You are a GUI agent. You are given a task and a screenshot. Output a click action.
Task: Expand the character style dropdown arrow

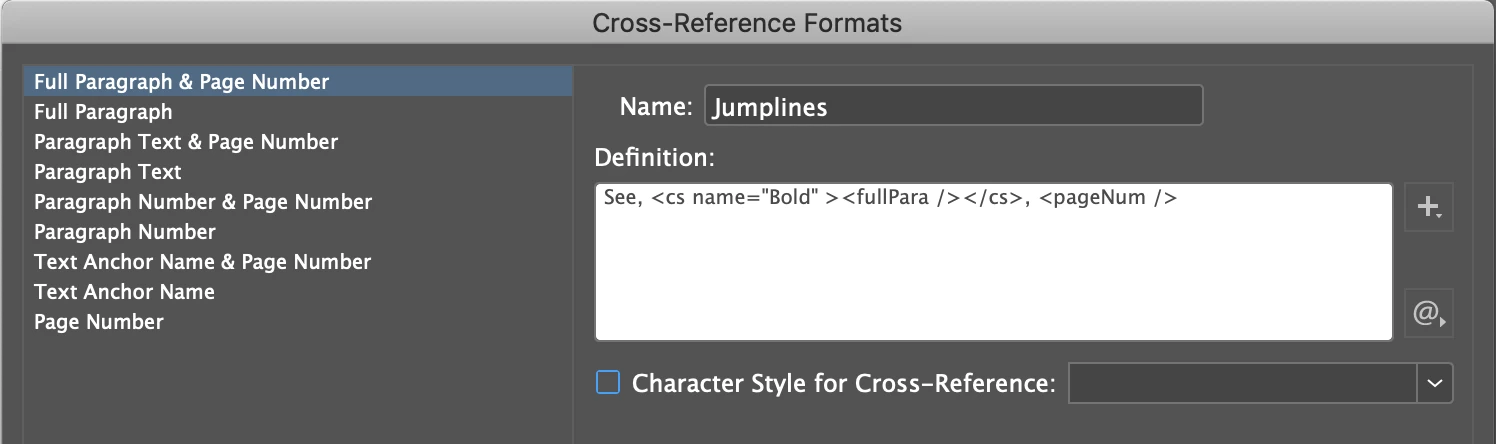click(x=1434, y=383)
